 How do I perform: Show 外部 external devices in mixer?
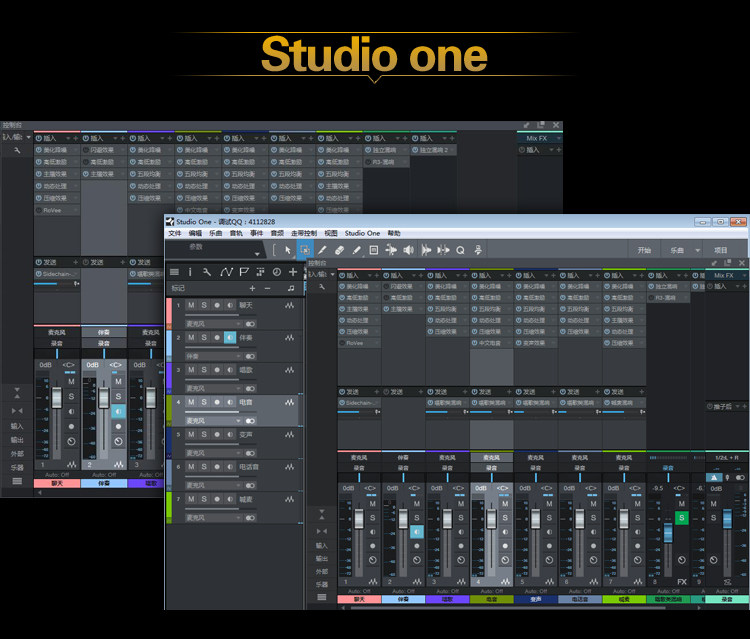[x=322, y=572]
